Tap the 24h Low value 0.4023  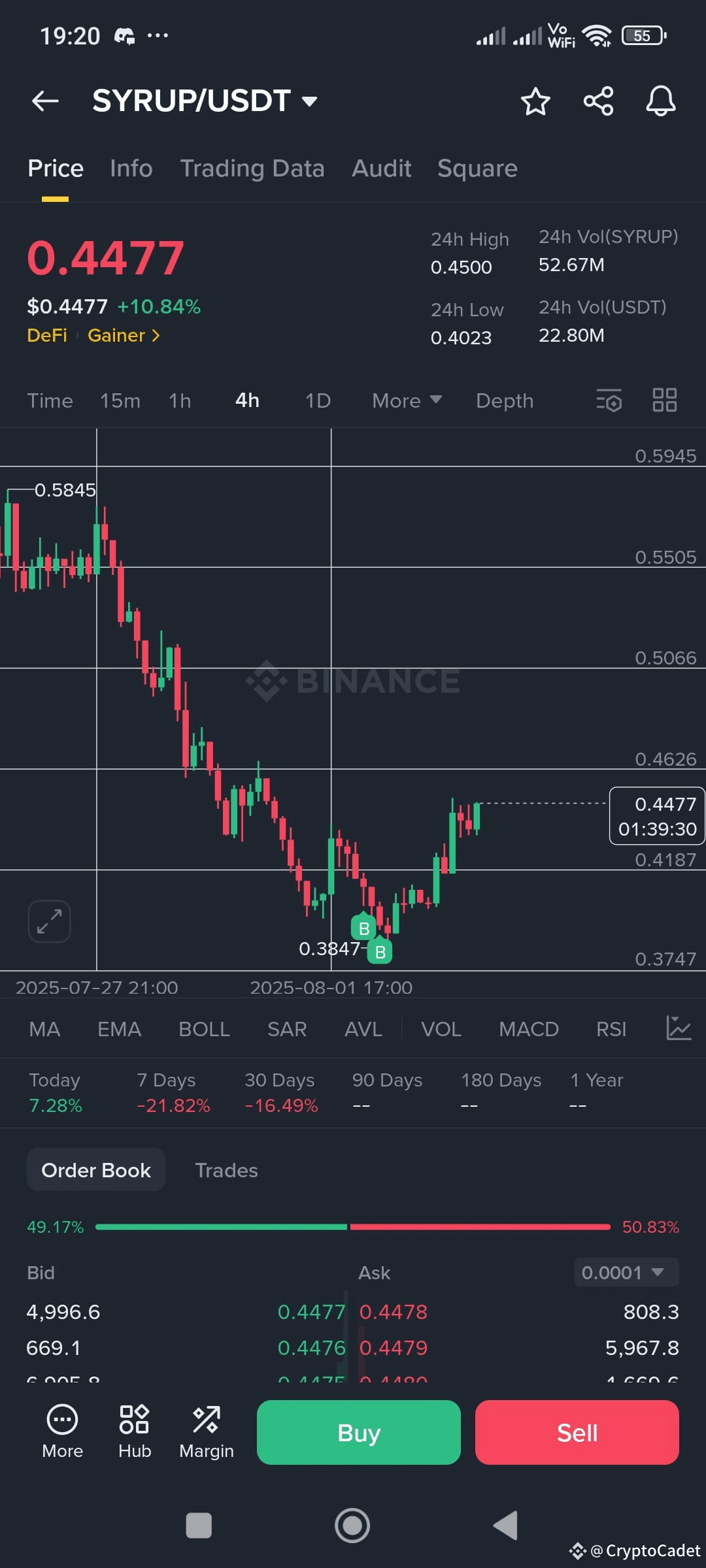tap(461, 338)
